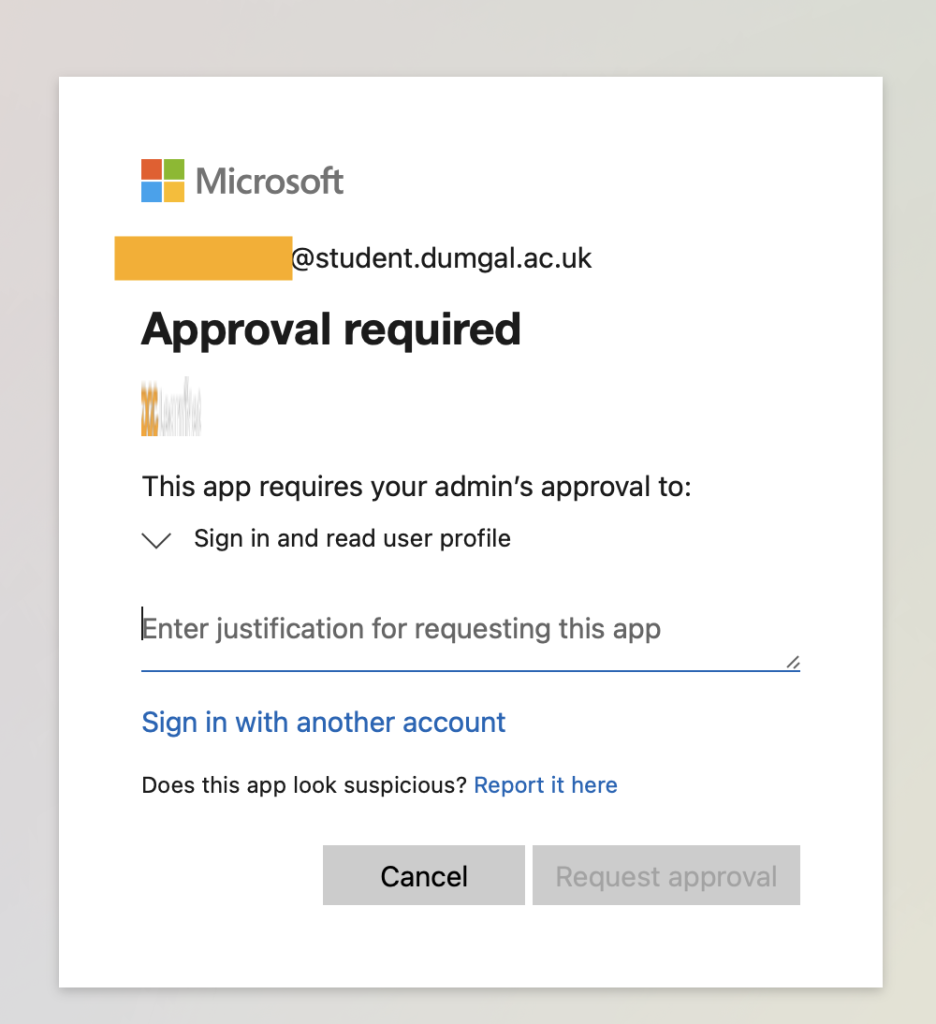Click the Request approval button
Image resolution: width=936 pixels, height=1024 pixels.
click(x=666, y=876)
